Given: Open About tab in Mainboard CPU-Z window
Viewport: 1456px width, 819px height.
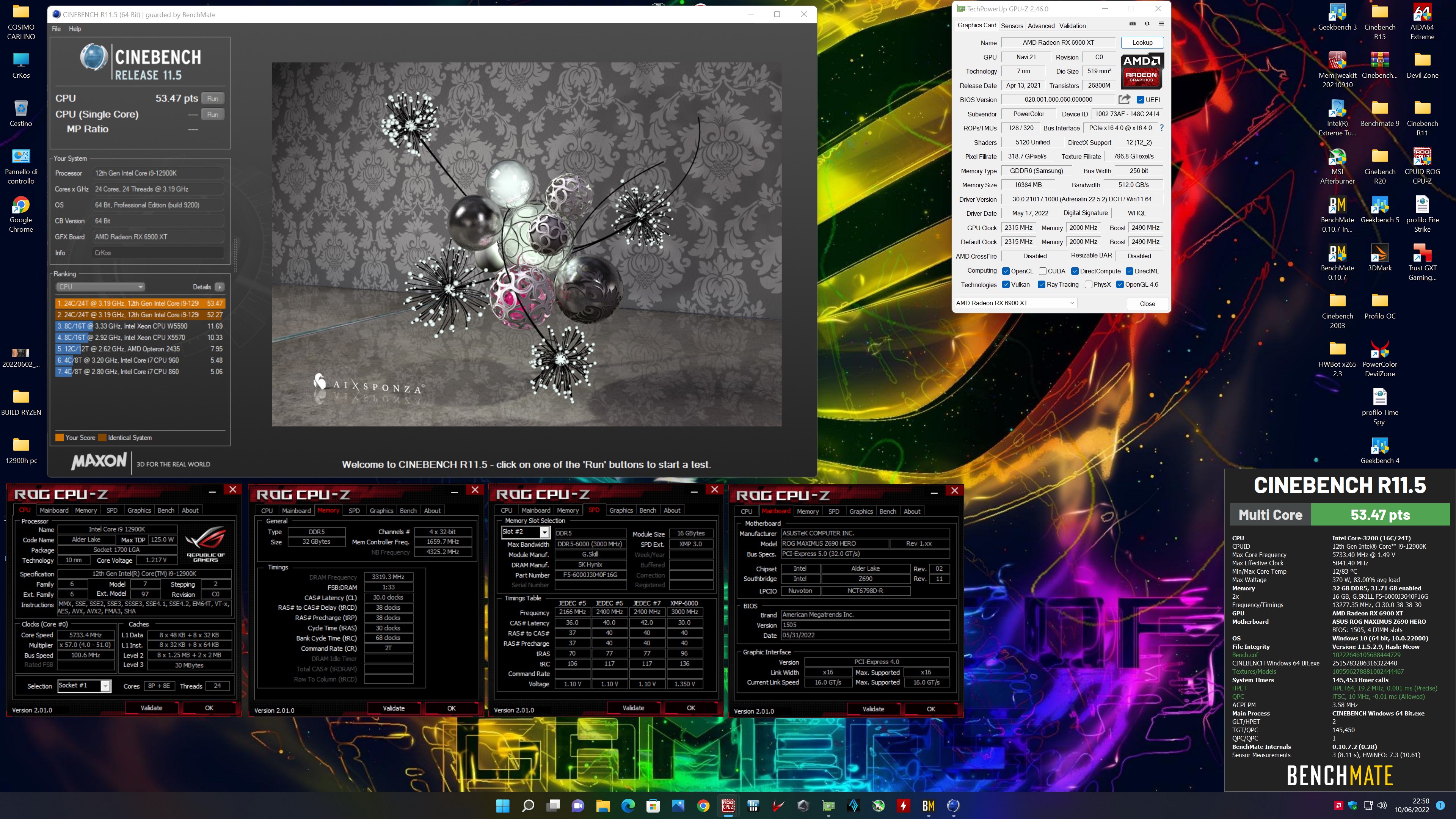Looking at the screenshot, I should 912,511.
